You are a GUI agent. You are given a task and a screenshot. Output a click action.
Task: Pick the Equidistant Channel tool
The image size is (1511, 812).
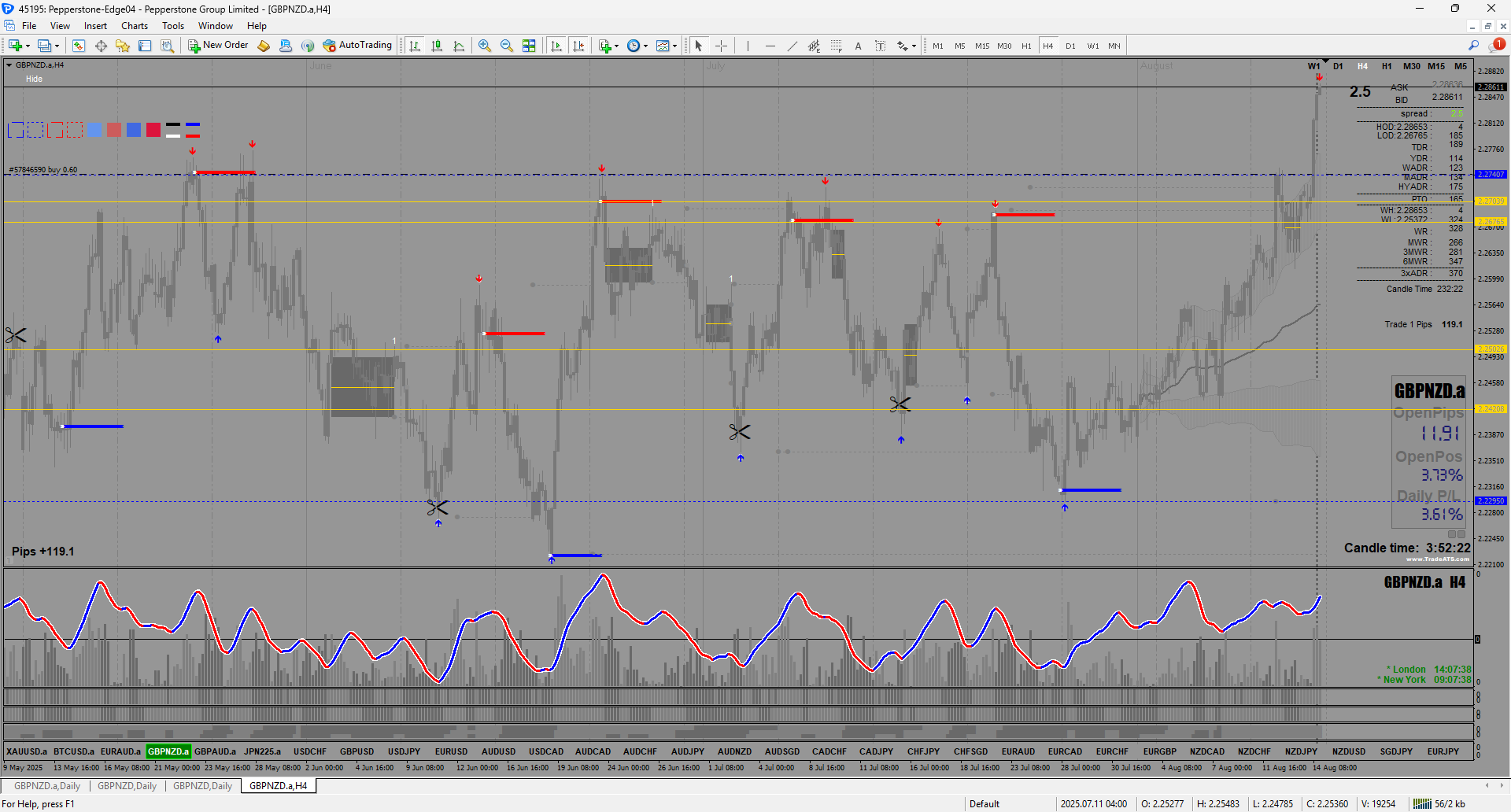click(814, 46)
